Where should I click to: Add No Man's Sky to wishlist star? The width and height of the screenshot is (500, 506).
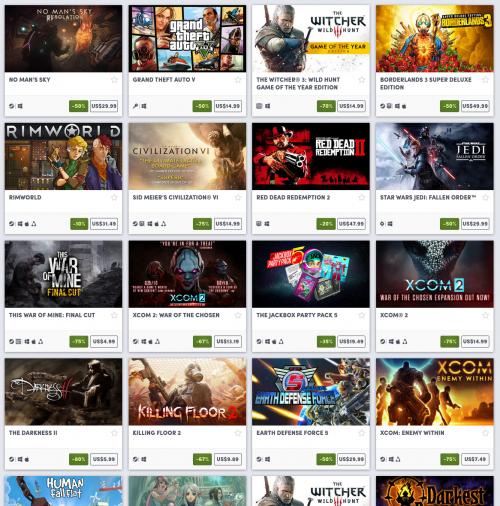point(114,80)
